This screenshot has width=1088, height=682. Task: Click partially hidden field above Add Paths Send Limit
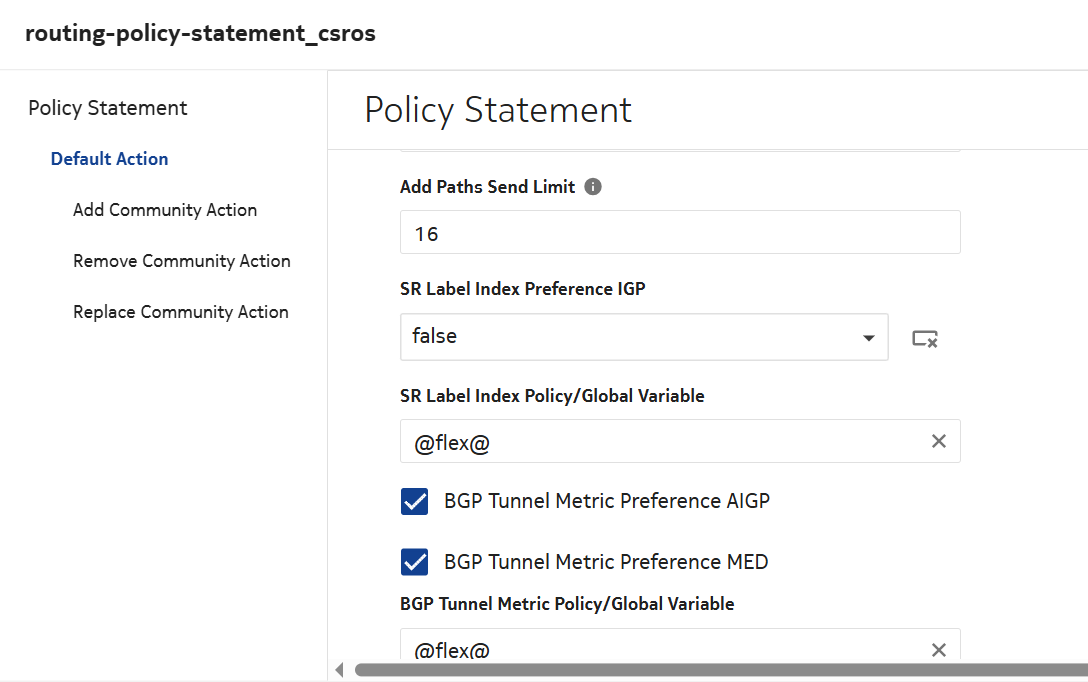click(x=680, y=152)
